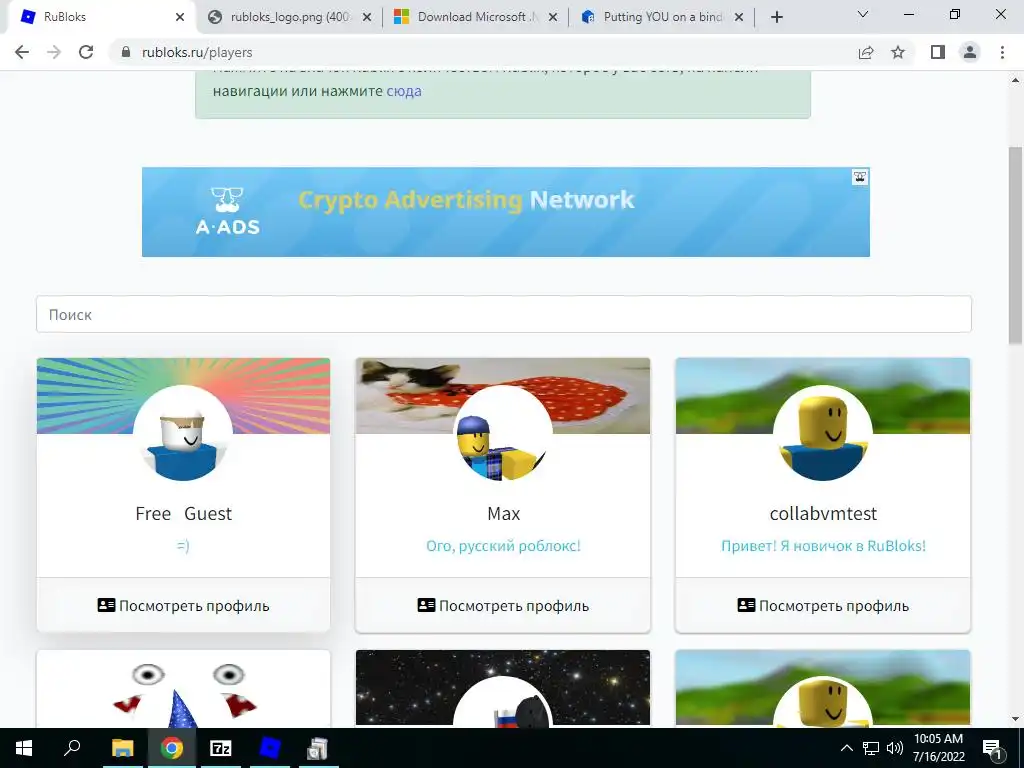Click the profile card icon beside Max's Посмотреть профиль
Image resolution: width=1024 pixels, height=768 pixels.
[426, 605]
